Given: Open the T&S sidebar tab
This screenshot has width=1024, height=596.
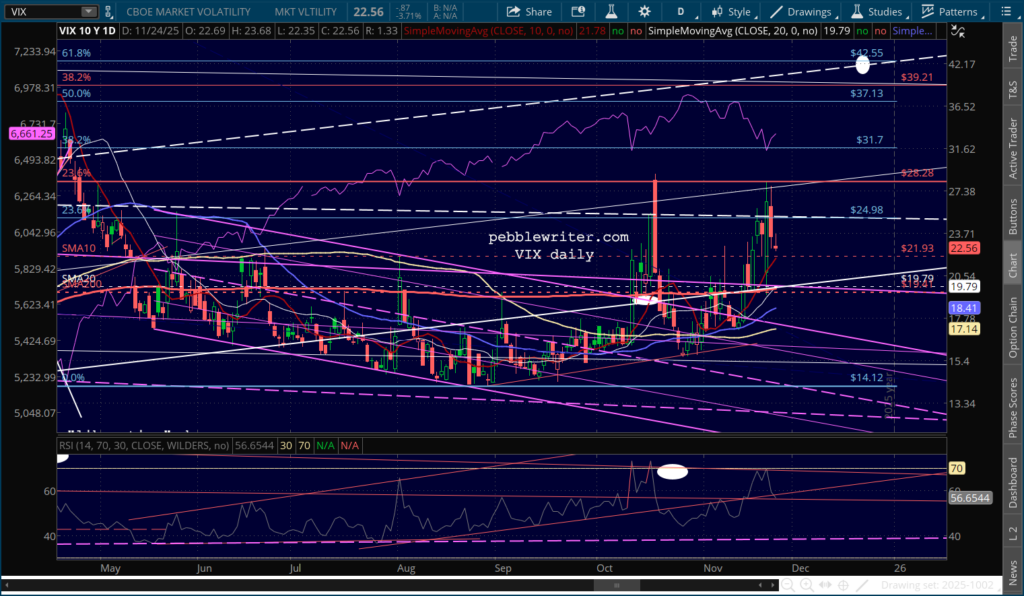Looking at the screenshot, I should coord(1013,89).
